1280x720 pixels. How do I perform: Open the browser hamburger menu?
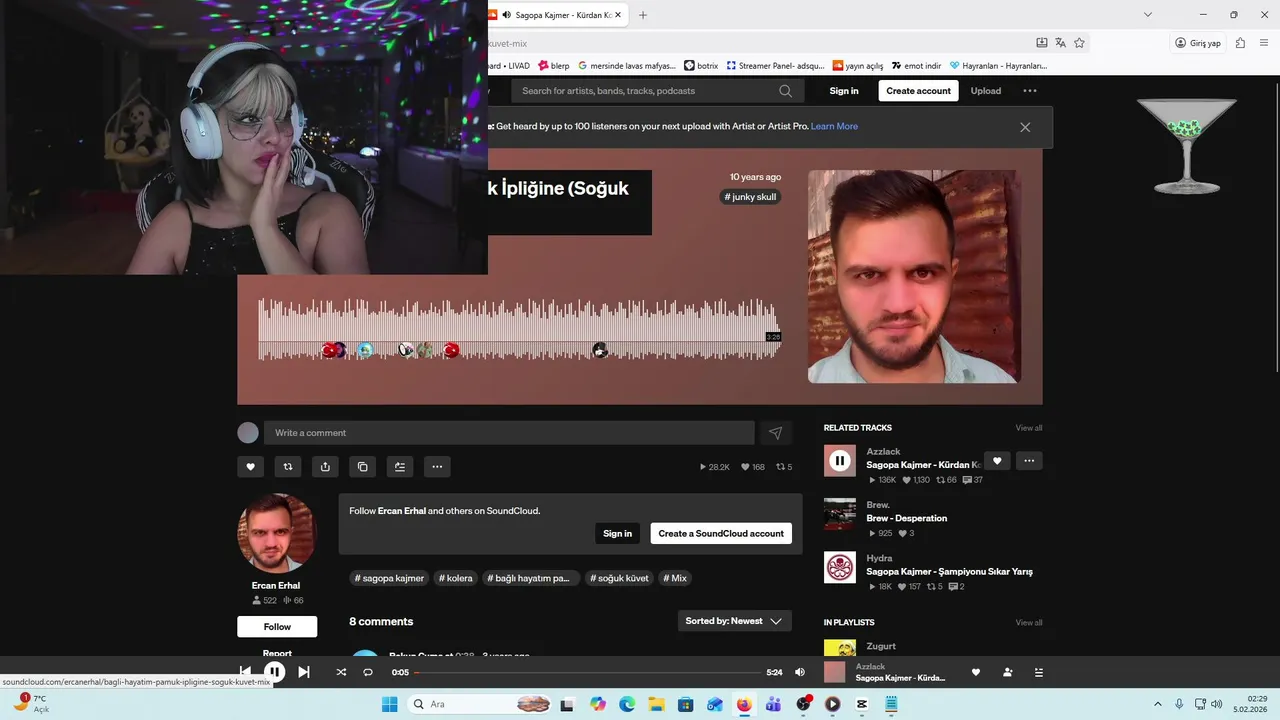pos(1264,43)
